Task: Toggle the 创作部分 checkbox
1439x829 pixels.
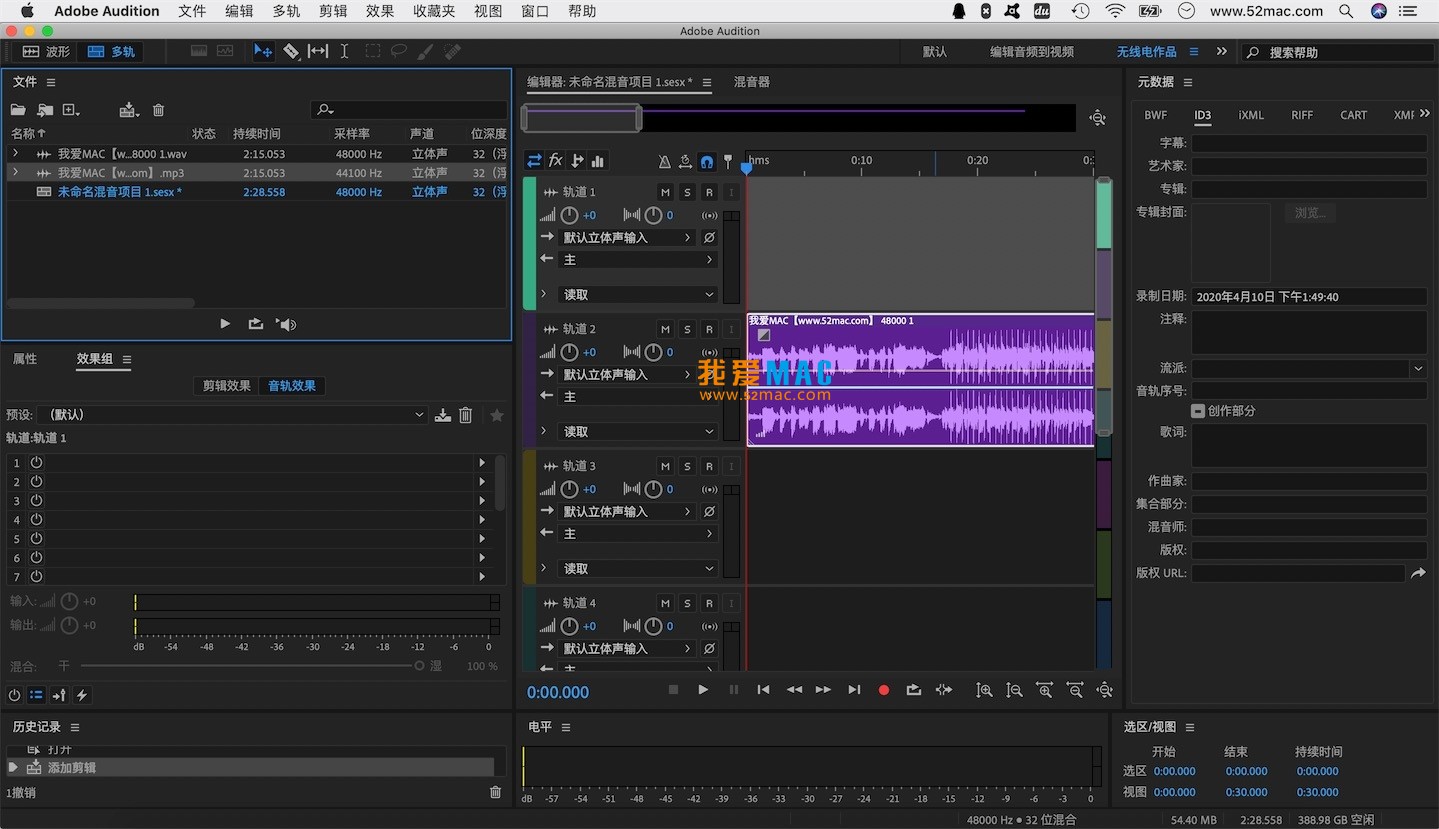Action: [1197, 411]
